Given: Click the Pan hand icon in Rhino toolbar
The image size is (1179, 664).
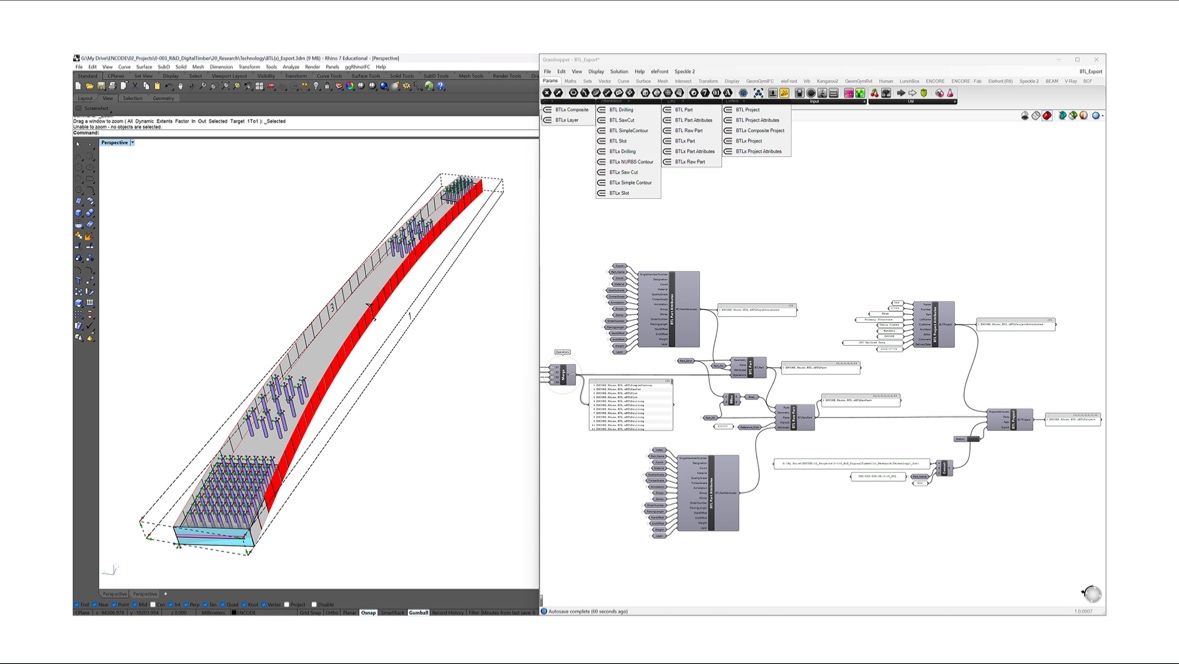Looking at the screenshot, I should (x=180, y=86).
